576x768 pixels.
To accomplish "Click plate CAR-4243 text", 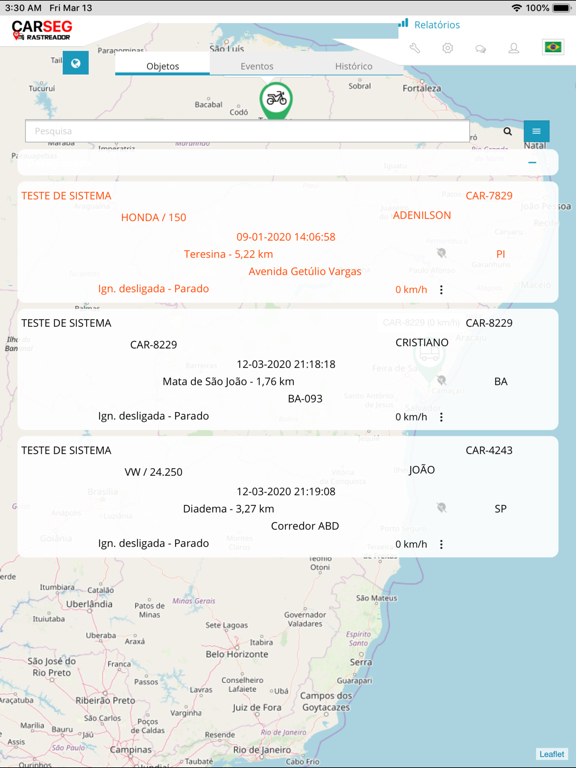I will [489, 451].
